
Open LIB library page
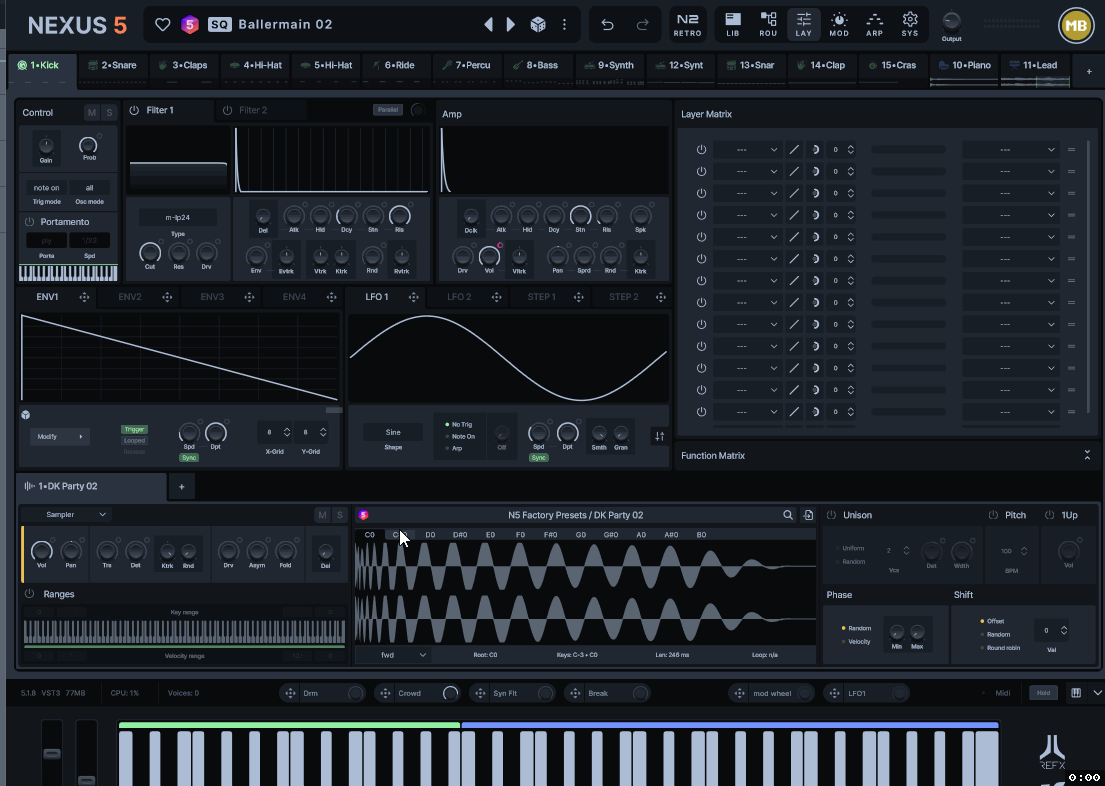pyautogui.click(x=733, y=25)
